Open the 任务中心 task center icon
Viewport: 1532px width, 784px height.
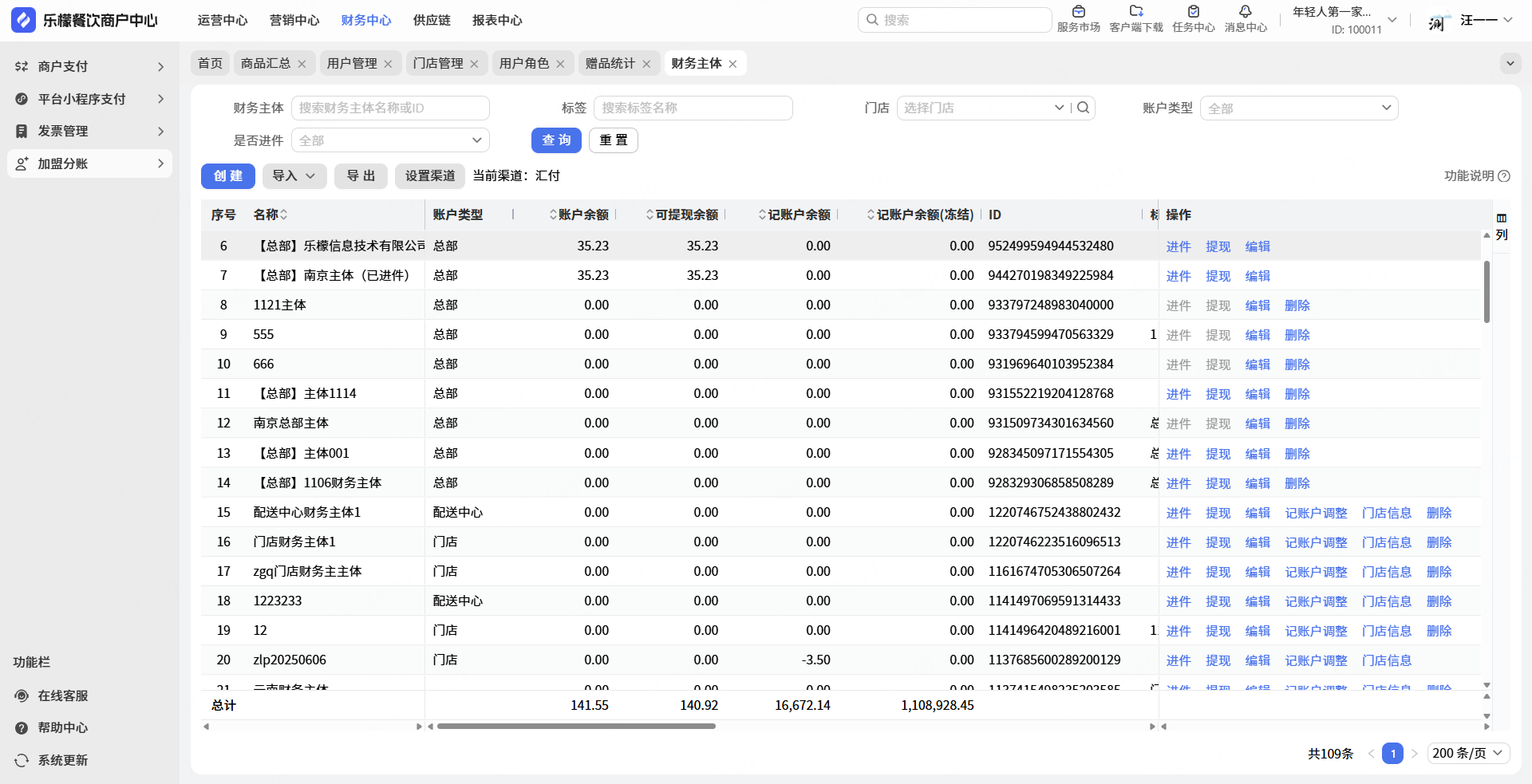point(1193,12)
